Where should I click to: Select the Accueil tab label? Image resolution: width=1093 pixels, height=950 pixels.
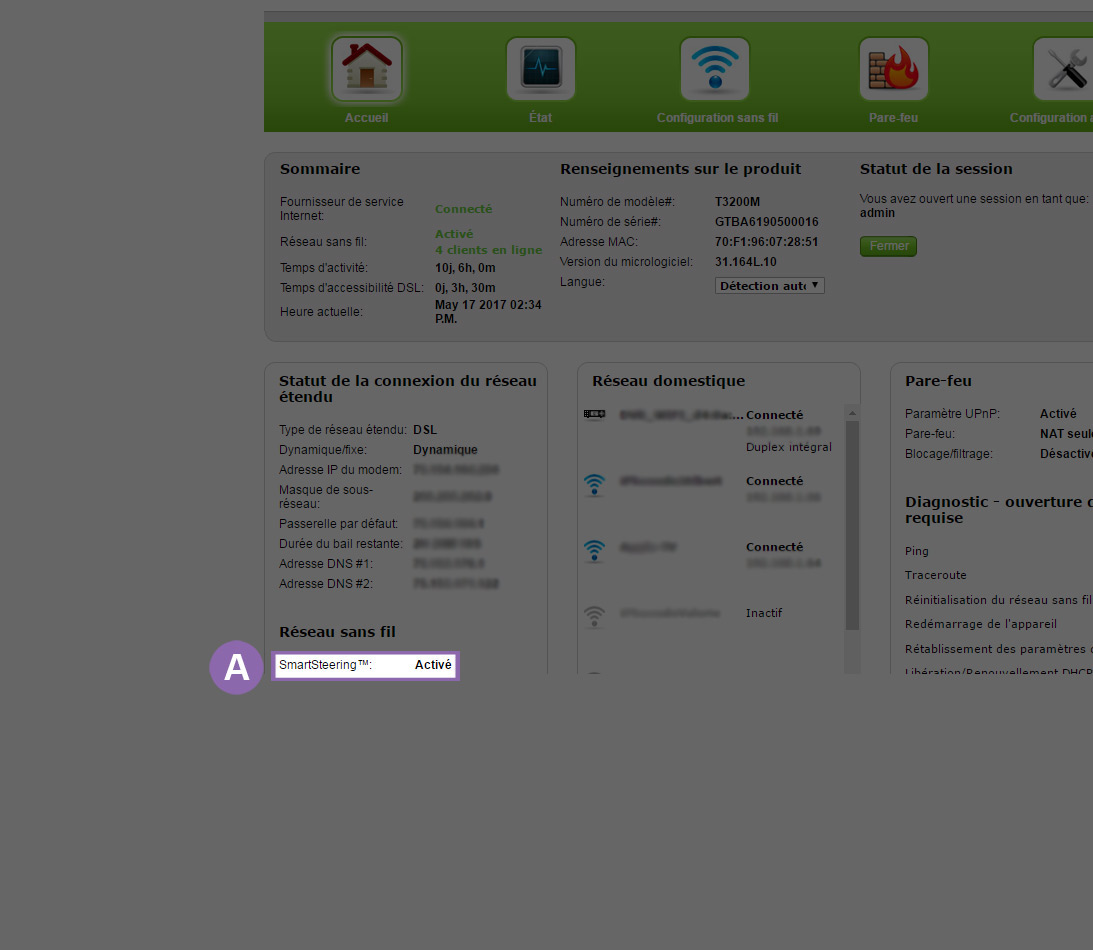(367, 118)
